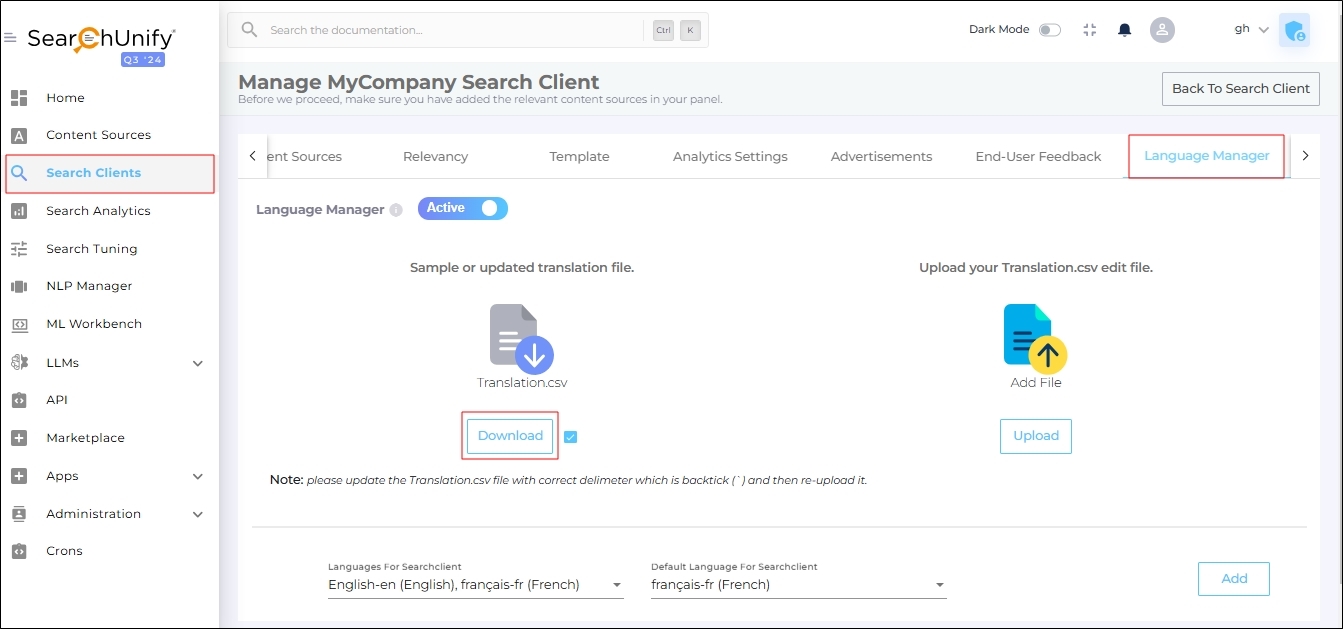1343x629 pixels.
Task: Click the Back To Search Client button
Action: tap(1240, 88)
